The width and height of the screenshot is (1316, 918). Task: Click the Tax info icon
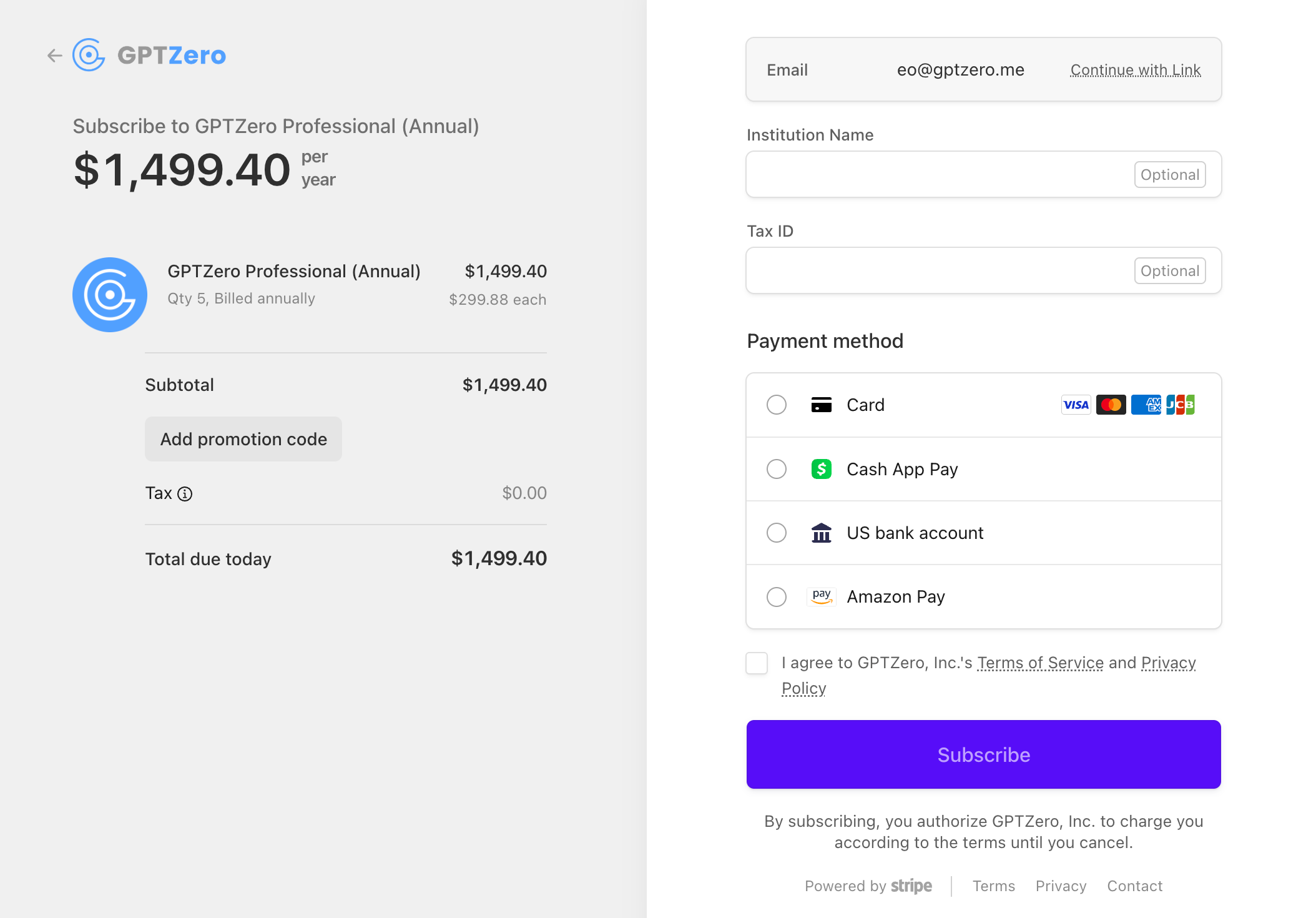pos(185,494)
